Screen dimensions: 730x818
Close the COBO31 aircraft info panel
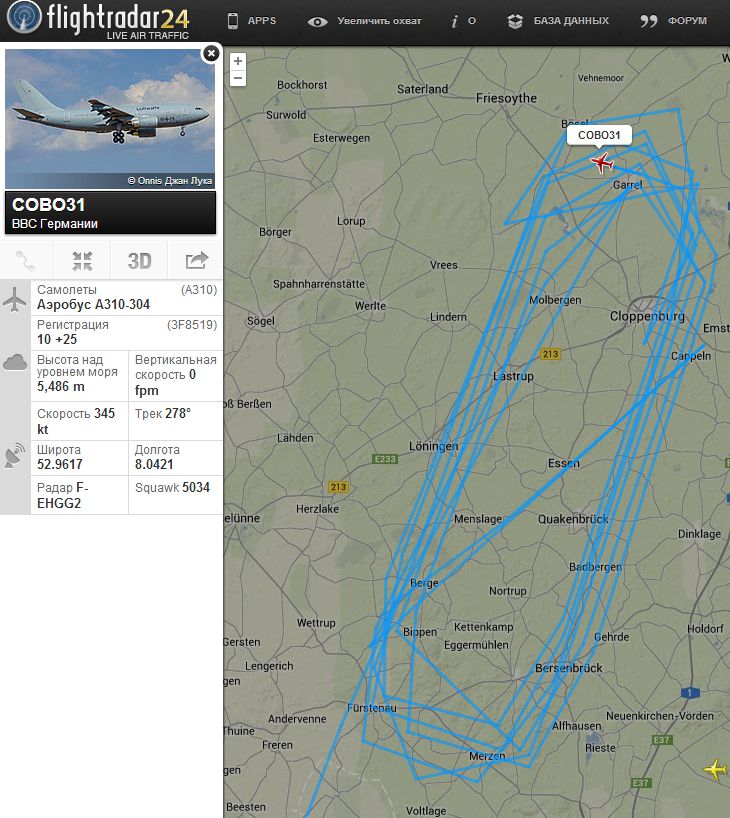(x=211, y=53)
